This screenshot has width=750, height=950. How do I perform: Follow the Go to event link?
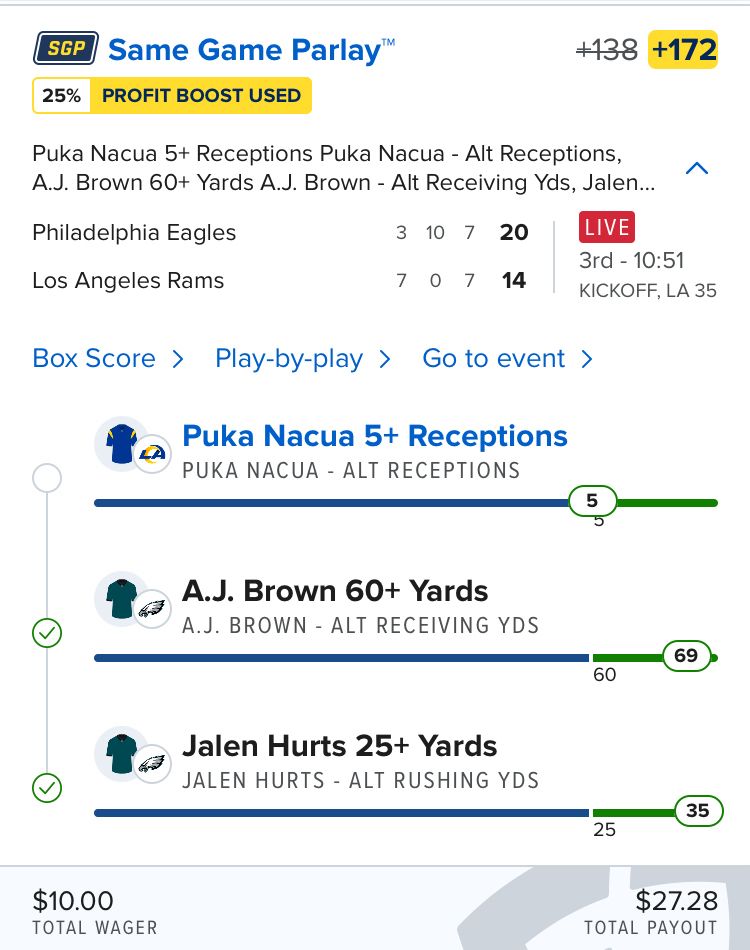coord(494,358)
